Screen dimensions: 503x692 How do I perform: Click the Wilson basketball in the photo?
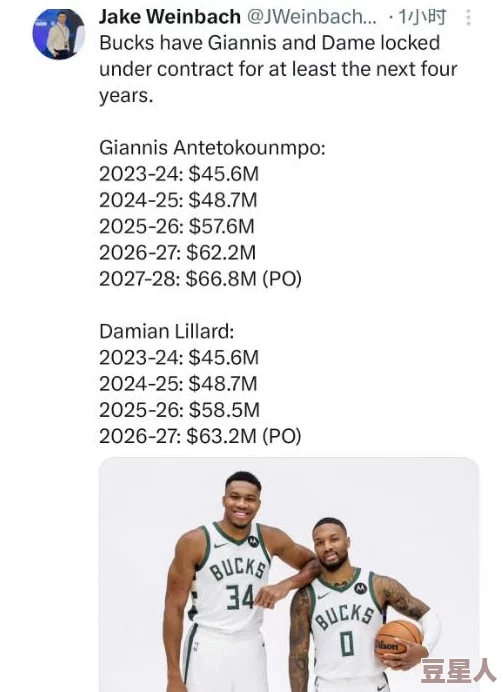click(398, 642)
